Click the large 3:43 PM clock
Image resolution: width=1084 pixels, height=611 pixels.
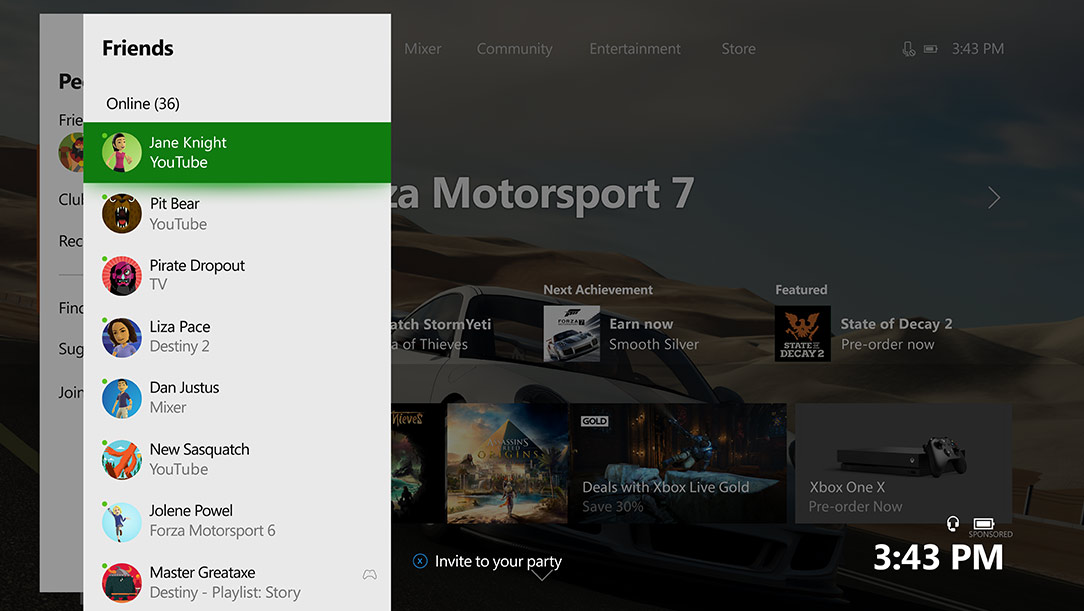tap(938, 557)
